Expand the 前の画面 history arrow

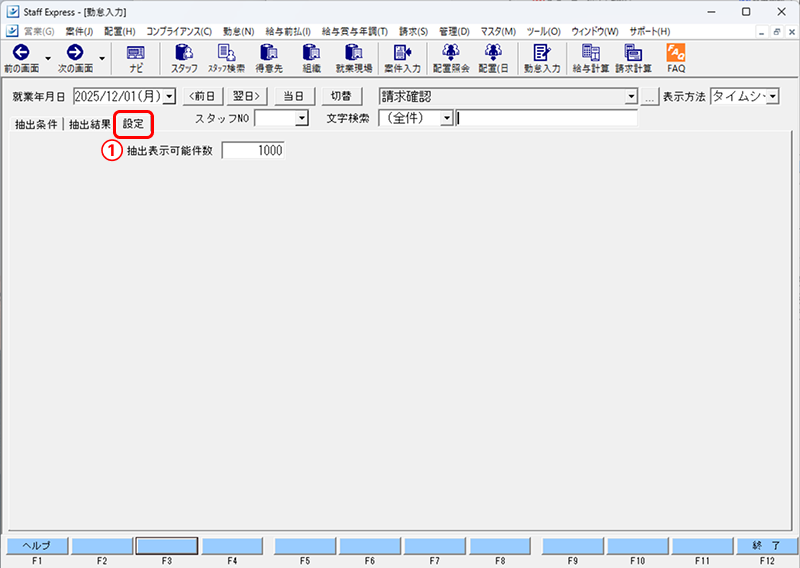point(48,58)
